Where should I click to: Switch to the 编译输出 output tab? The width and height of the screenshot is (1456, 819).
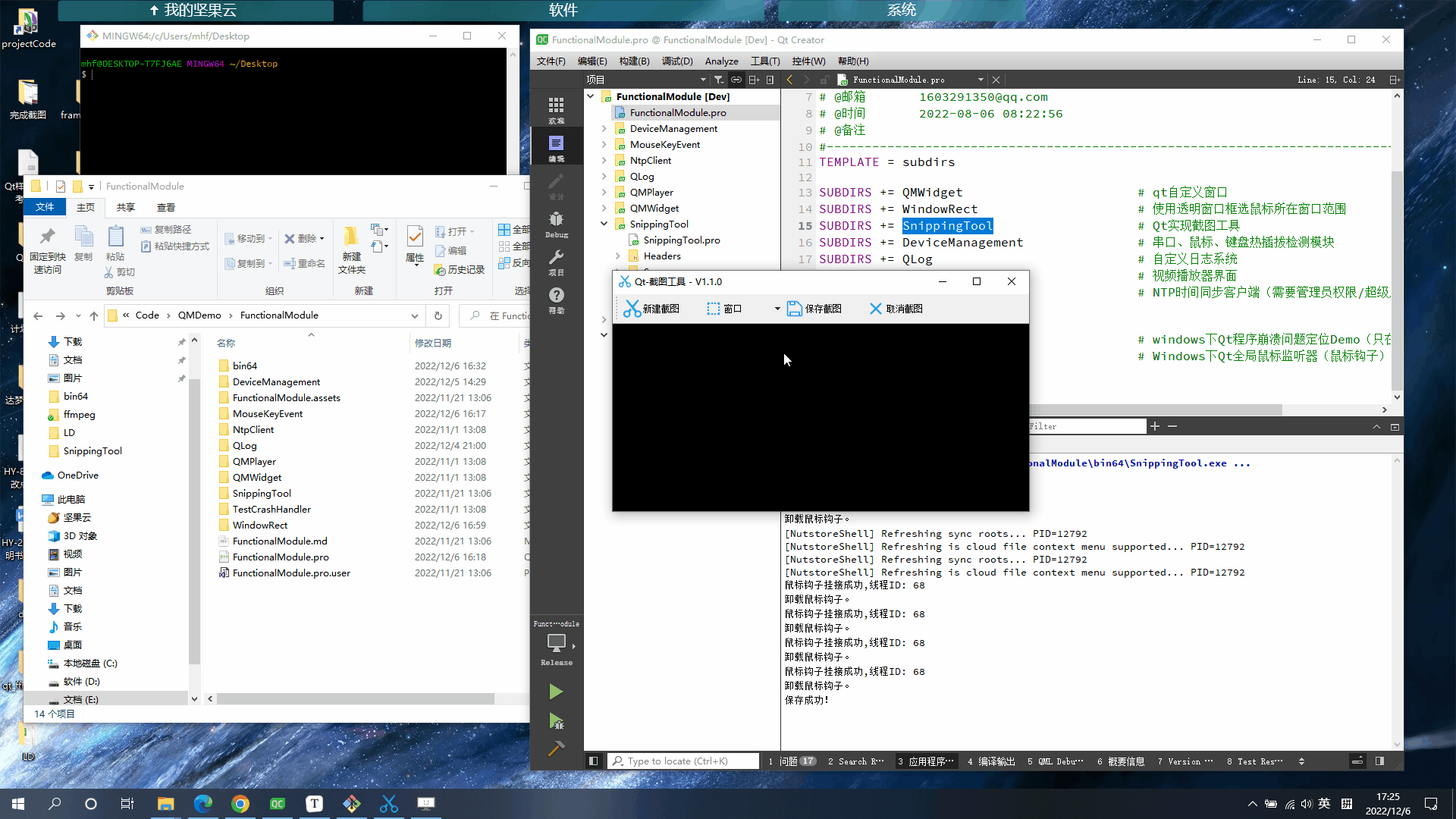click(x=990, y=761)
